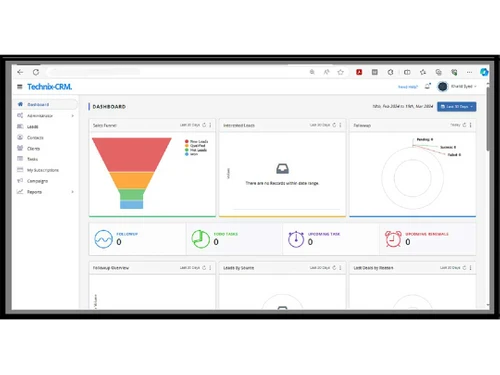Open the red Adobe Acrobat extension

tap(359, 72)
